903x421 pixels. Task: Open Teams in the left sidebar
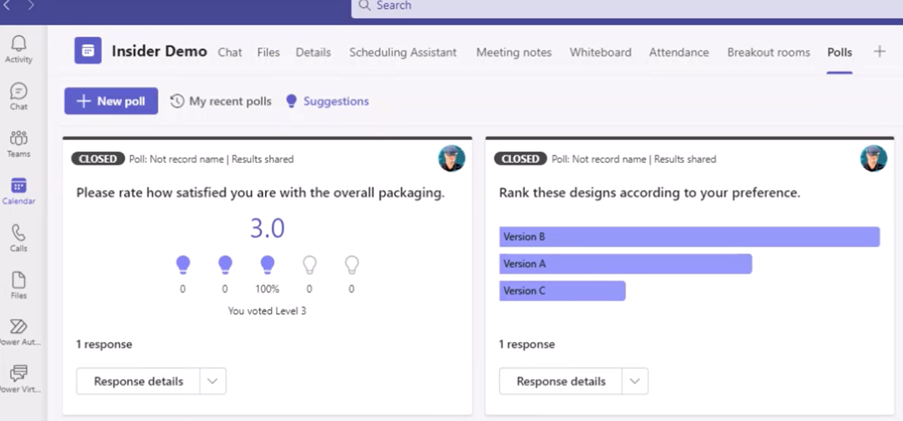pyautogui.click(x=18, y=143)
